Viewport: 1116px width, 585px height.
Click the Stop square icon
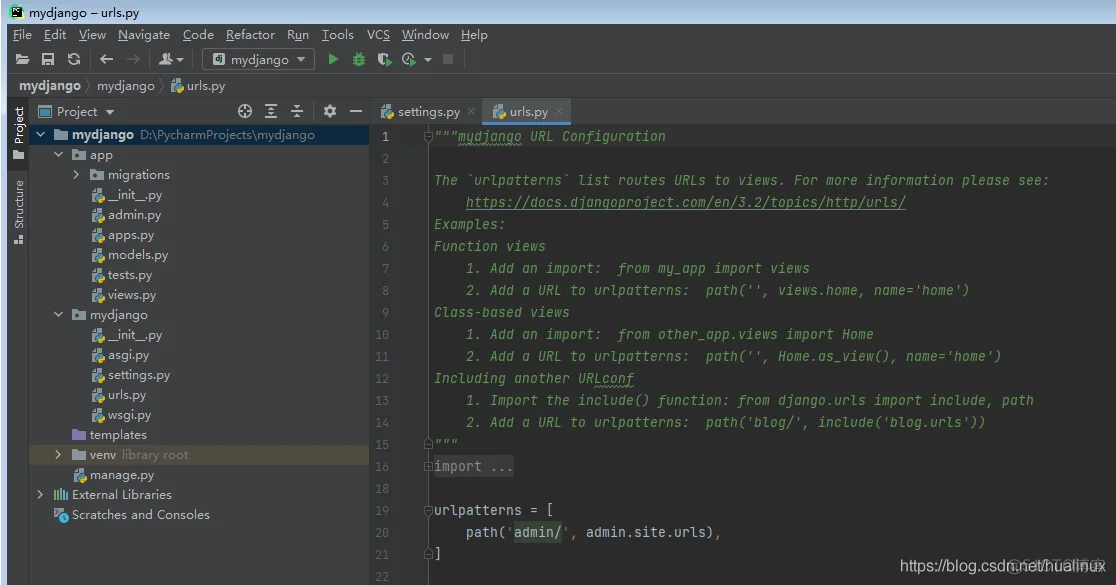tap(448, 60)
